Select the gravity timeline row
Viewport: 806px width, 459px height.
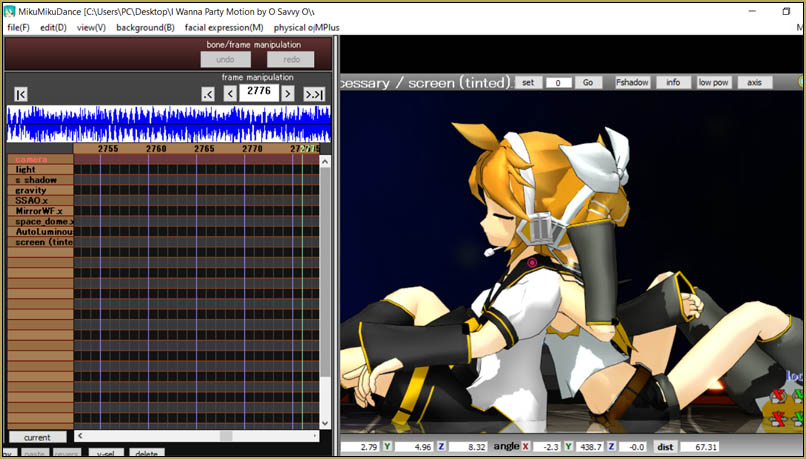(41, 190)
